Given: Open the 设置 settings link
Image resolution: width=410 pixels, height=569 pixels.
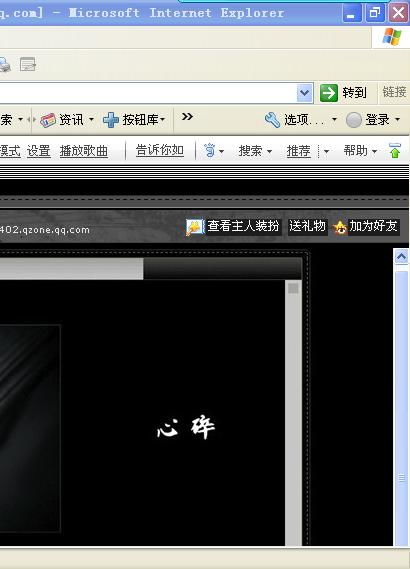Looking at the screenshot, I should tap(38, 151).
